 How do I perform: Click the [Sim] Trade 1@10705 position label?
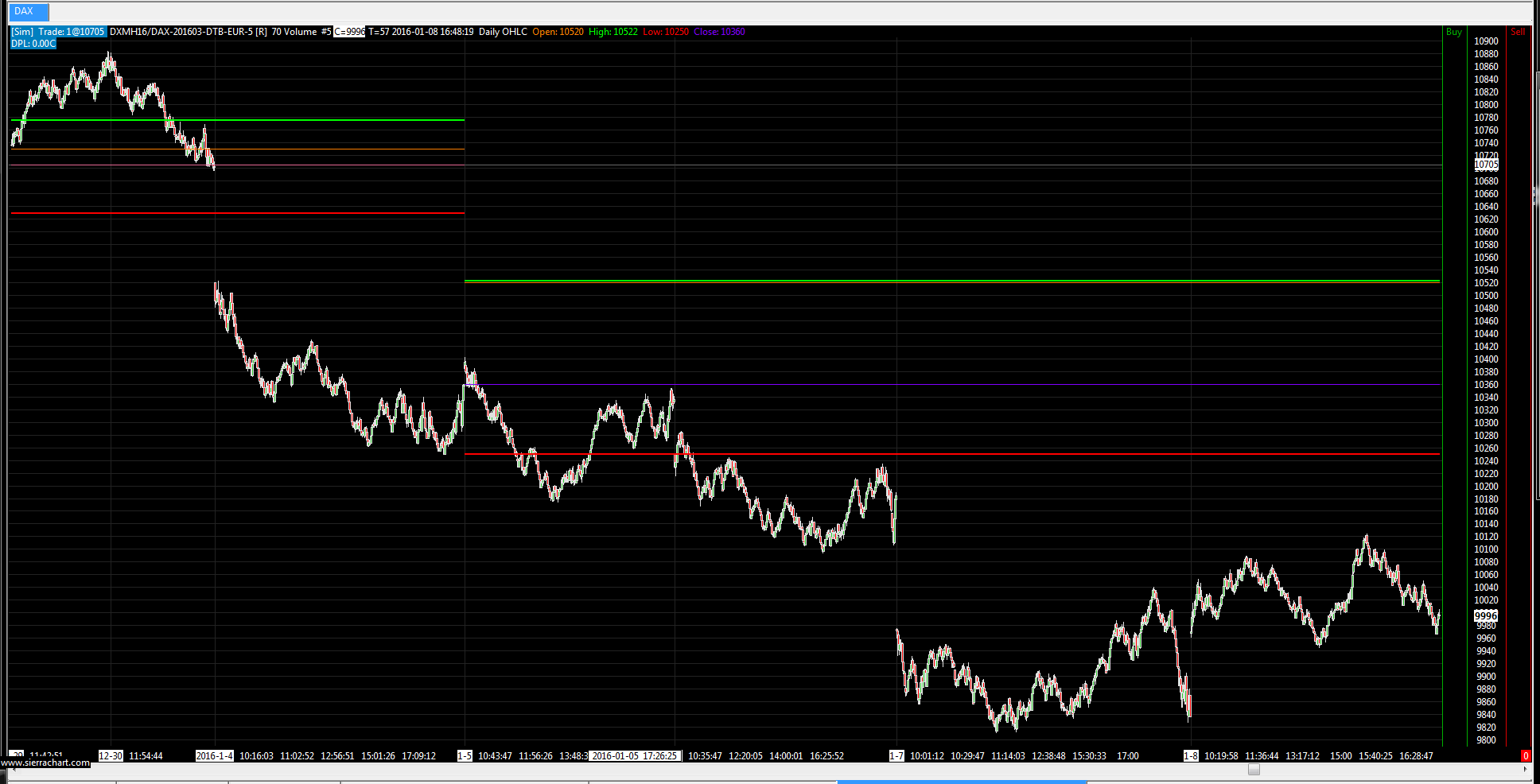coord(58,32)
